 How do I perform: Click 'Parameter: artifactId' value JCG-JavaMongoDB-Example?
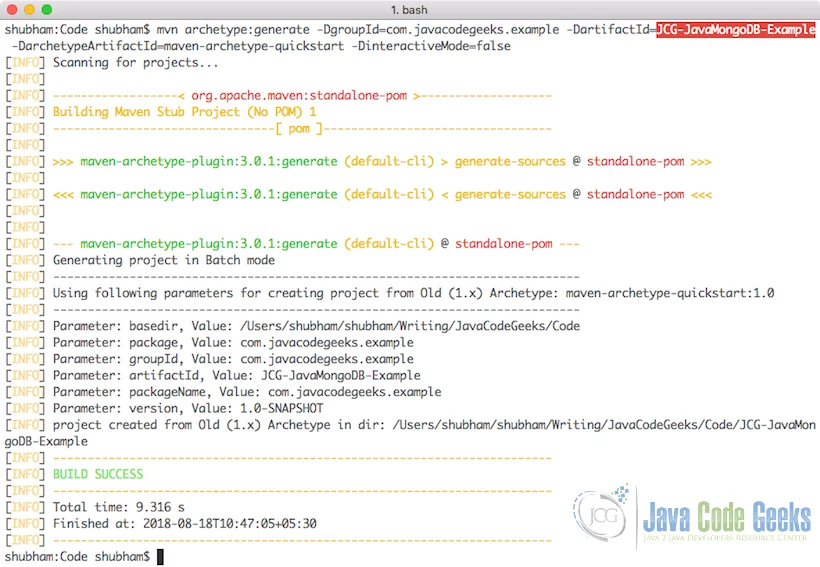coord(340,376)
